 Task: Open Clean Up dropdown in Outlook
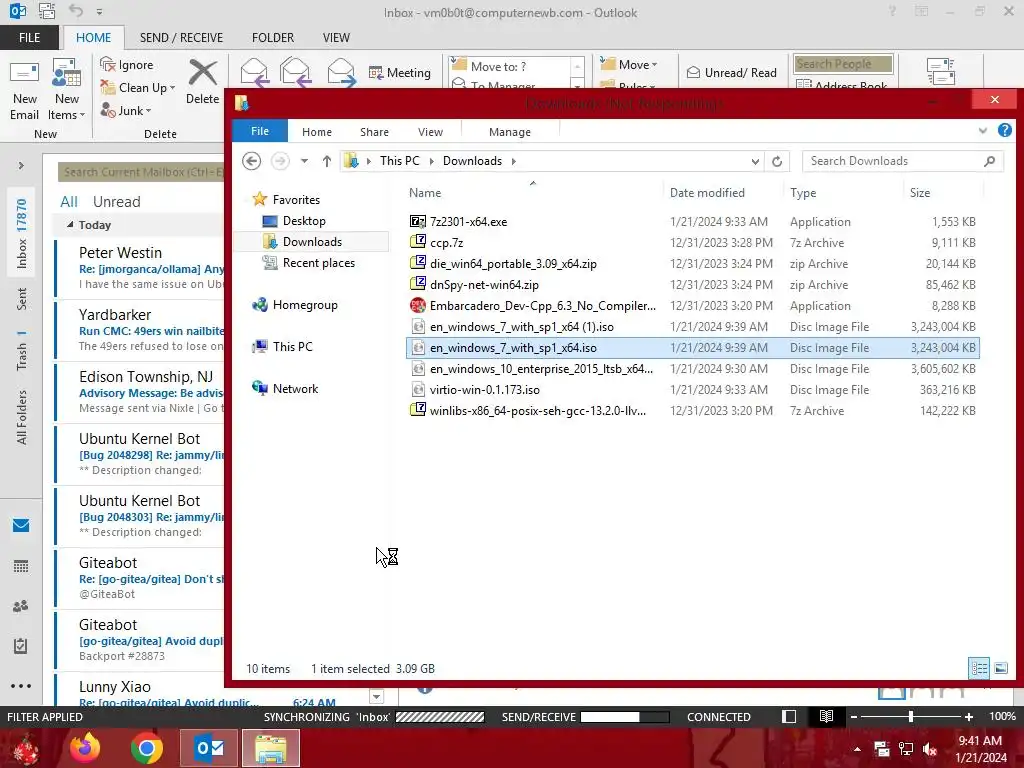coord(138,88)
